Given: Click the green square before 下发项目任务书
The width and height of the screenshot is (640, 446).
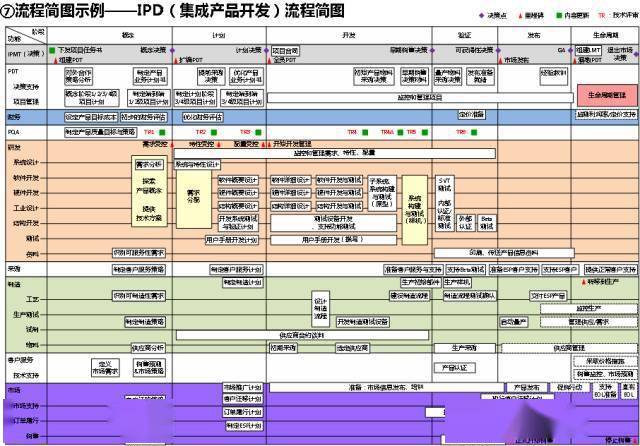Looking at the screenshot, I should pos(52,50).
